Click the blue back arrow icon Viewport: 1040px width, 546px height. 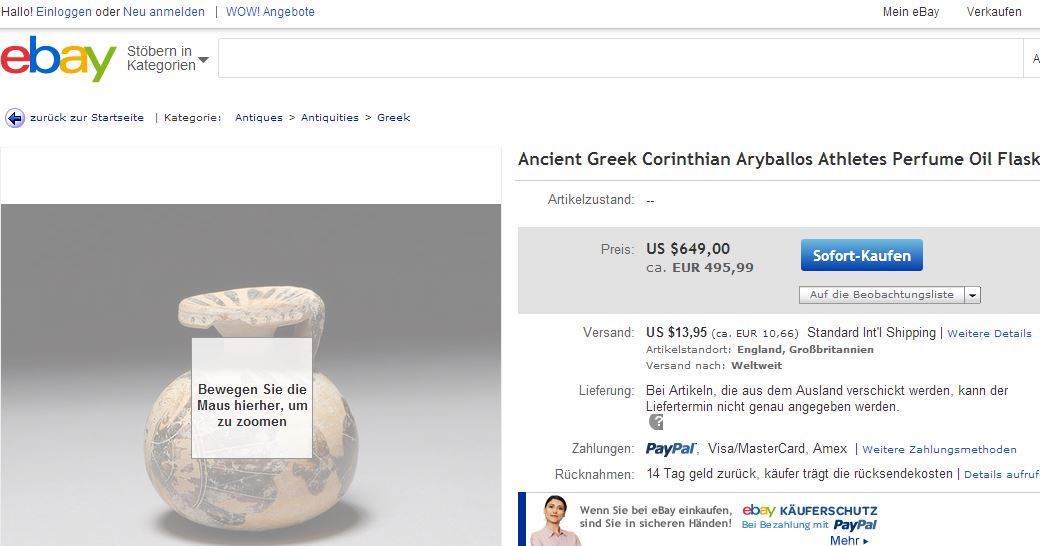(15, 118)
